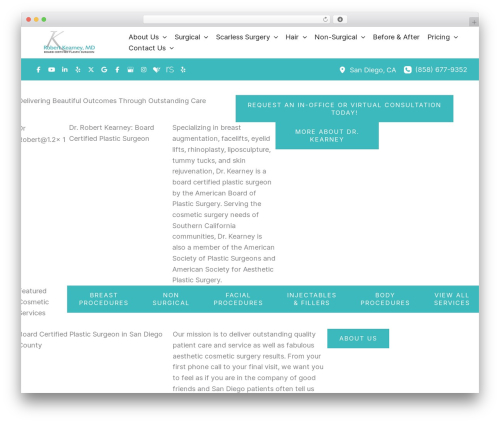Viewport: 500px width, 423px height.
Task: Select the Facial Procedures button
Action: 238,299
